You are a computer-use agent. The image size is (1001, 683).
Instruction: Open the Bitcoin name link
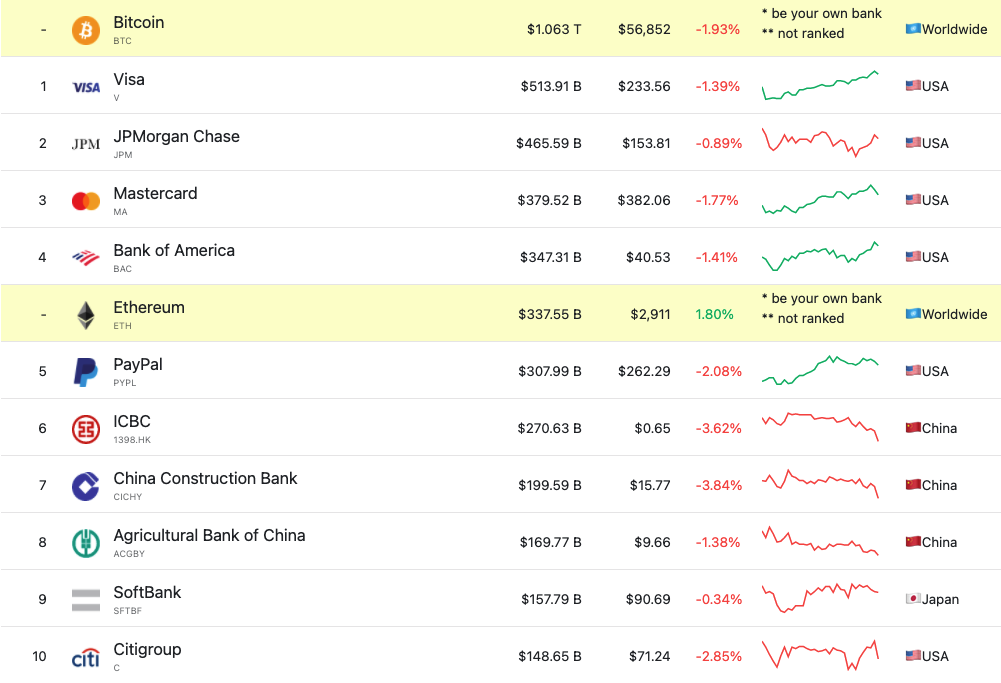(139, 22)
